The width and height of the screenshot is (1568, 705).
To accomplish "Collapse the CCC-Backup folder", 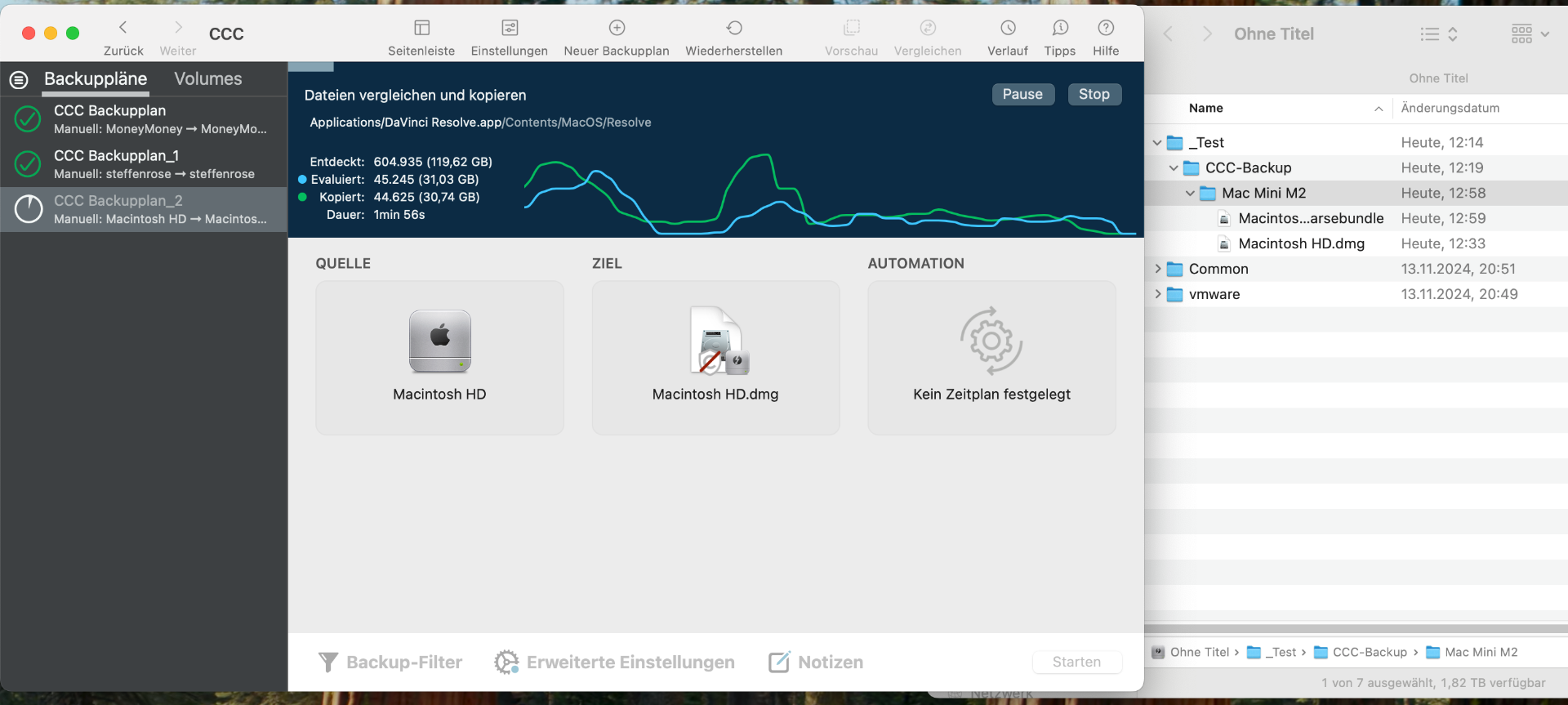I will click(1174, 167).
